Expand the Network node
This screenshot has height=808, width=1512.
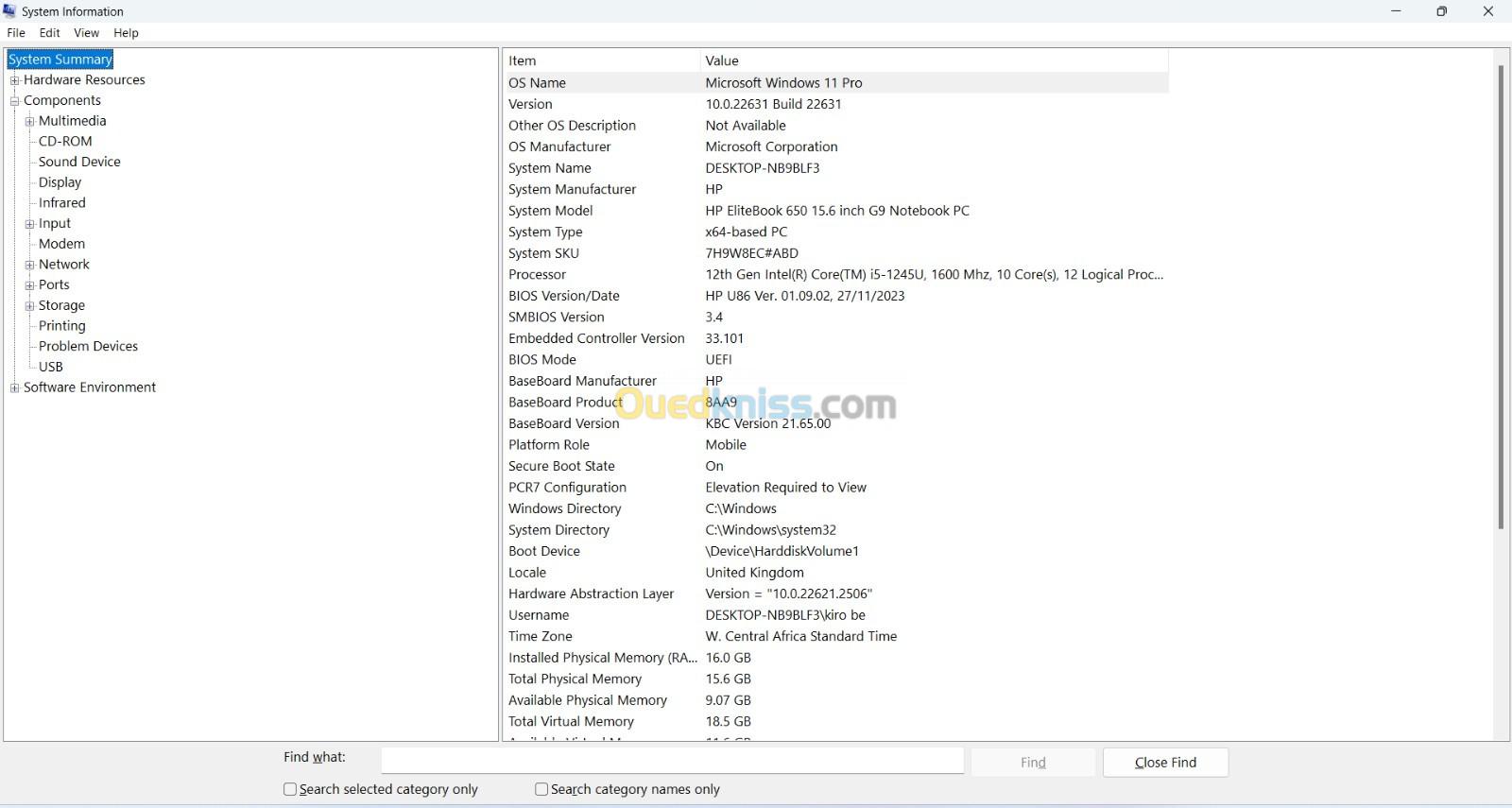coord(30,265)
